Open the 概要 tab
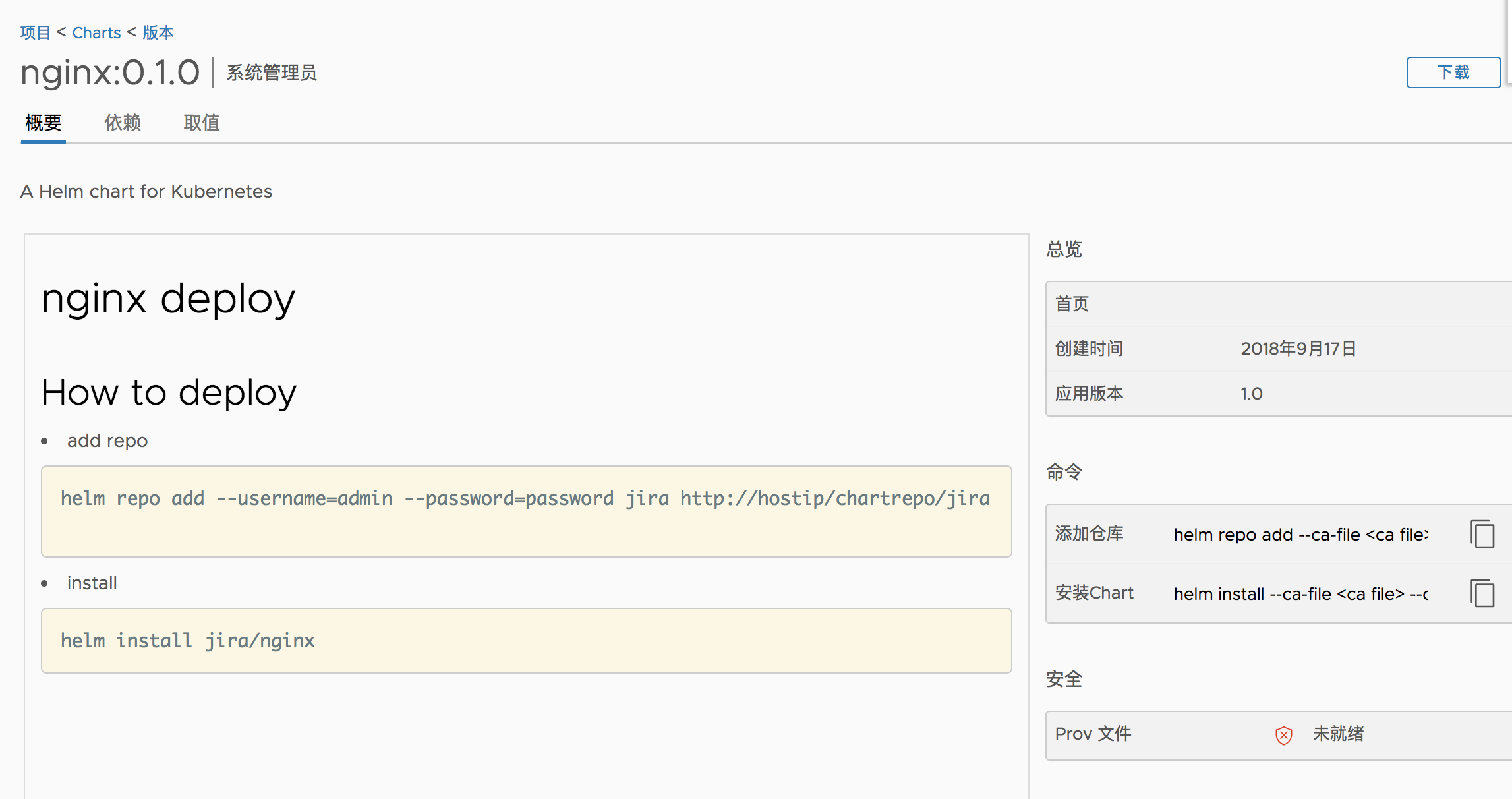 click(x=44, y=123)
